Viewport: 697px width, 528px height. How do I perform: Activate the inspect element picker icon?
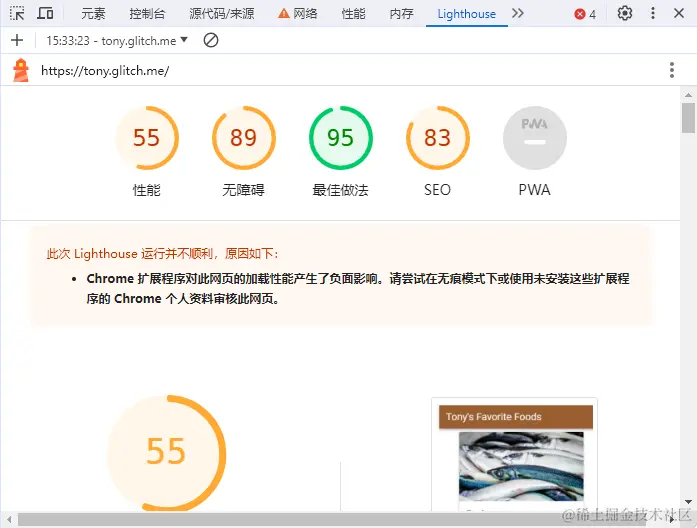coord(17,13)
